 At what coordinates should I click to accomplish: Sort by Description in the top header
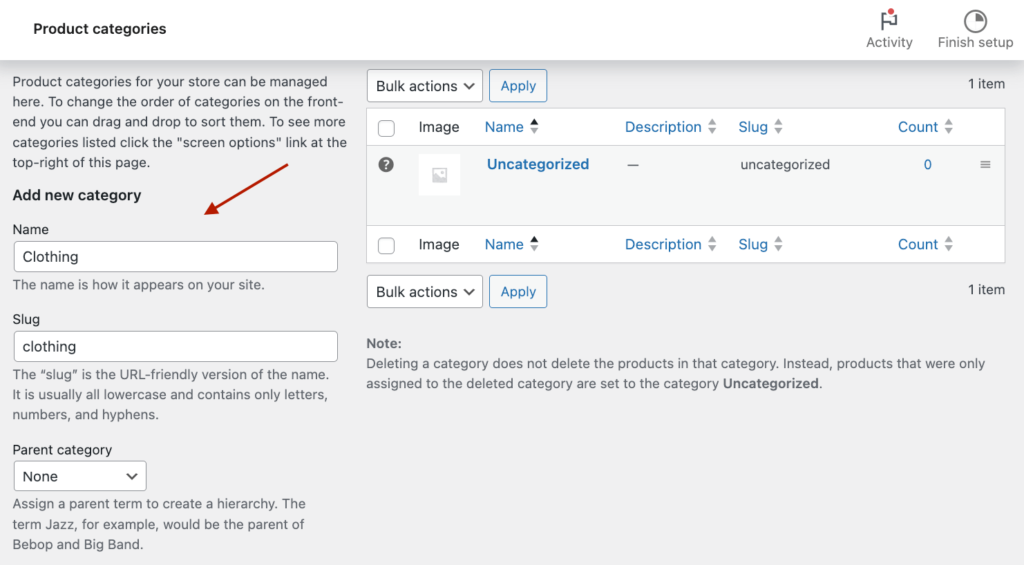[663, 127]
